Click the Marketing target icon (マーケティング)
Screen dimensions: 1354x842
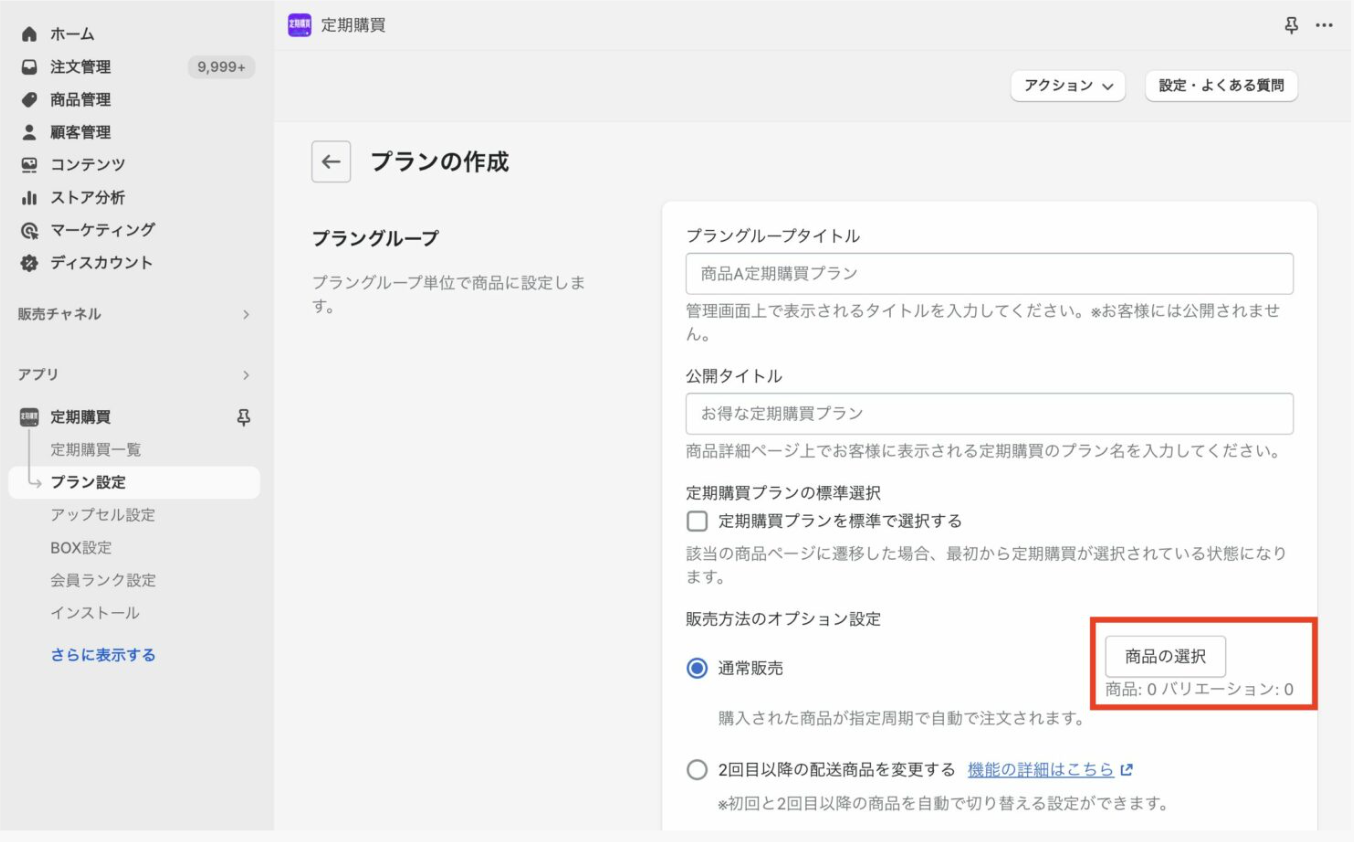coord(29,230)
